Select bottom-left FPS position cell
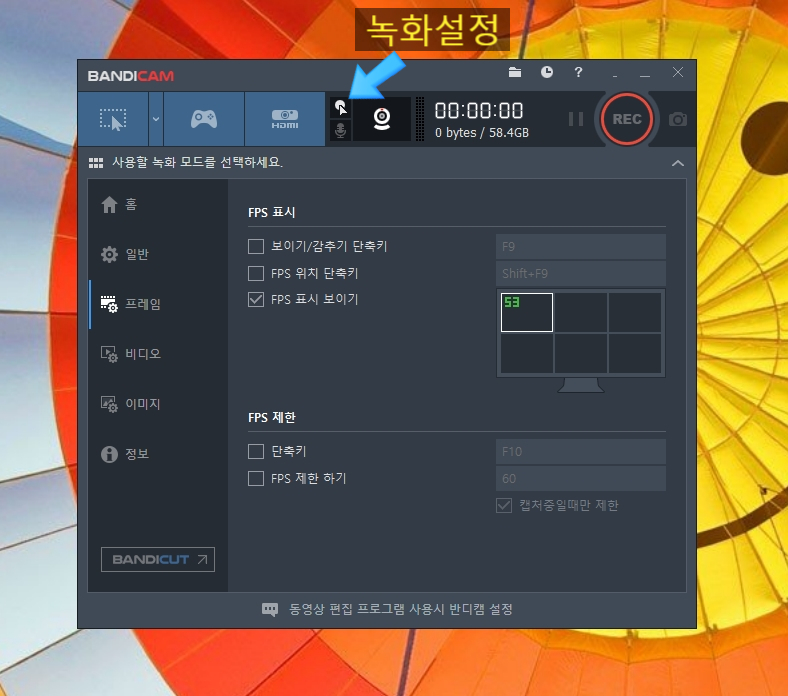Screen dimensions: 788x696 (527, 353)
